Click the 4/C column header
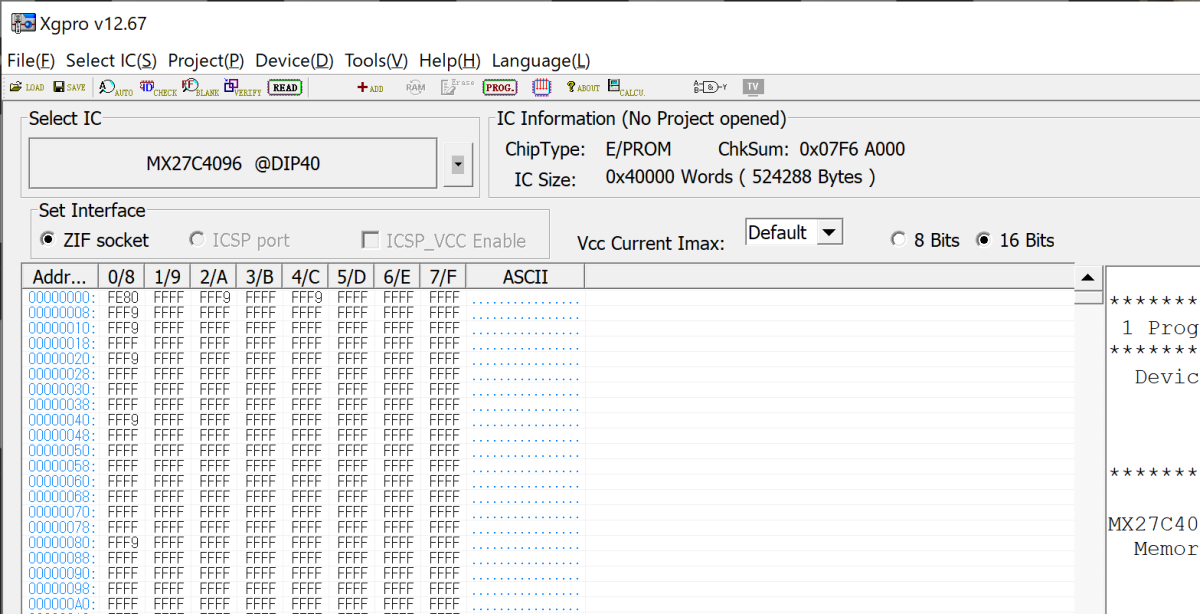Image resolution: width=1200 pixels, height=614 pixels. [306, 276]
